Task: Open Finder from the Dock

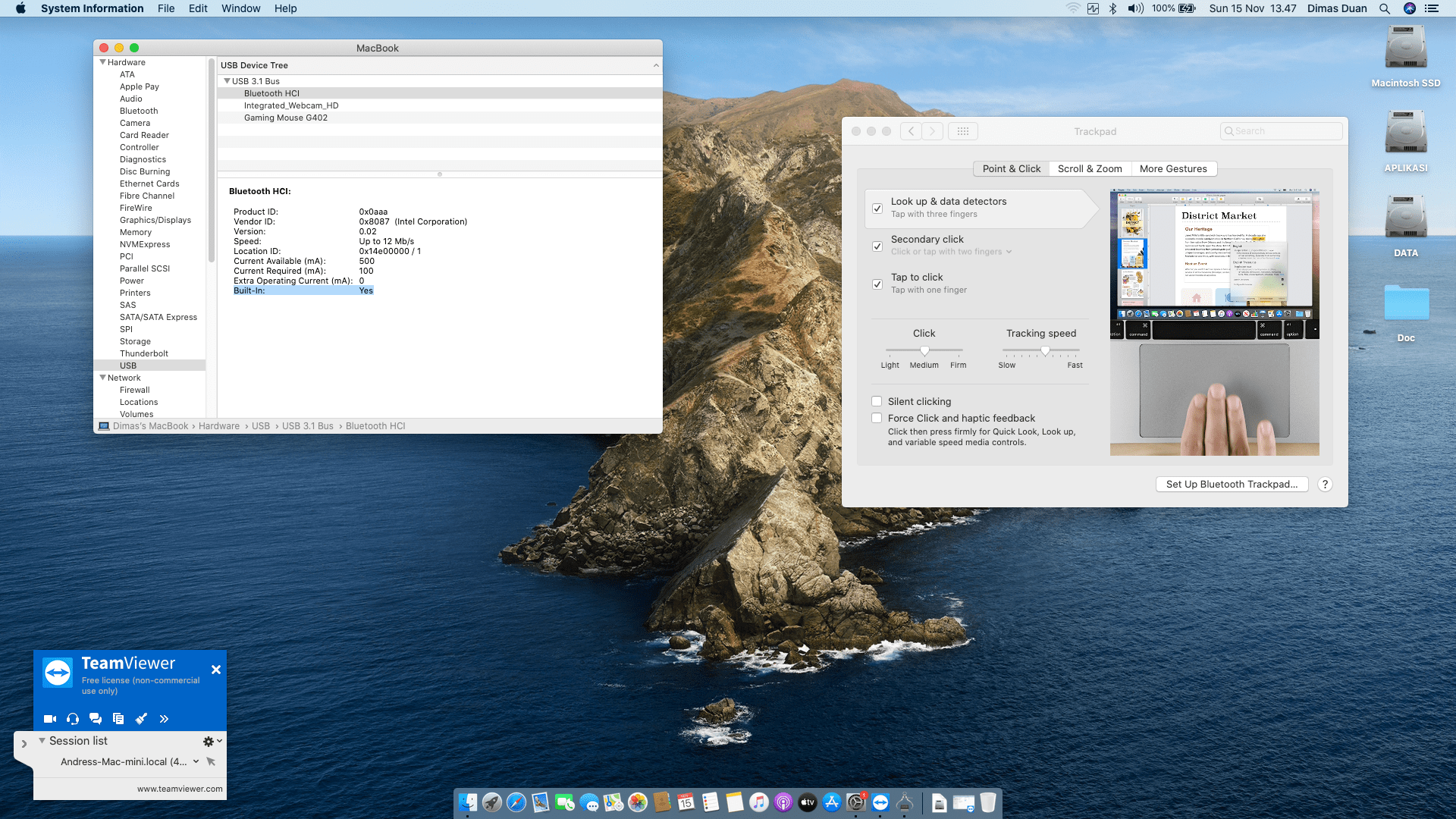Action: [x=468, y=802]
